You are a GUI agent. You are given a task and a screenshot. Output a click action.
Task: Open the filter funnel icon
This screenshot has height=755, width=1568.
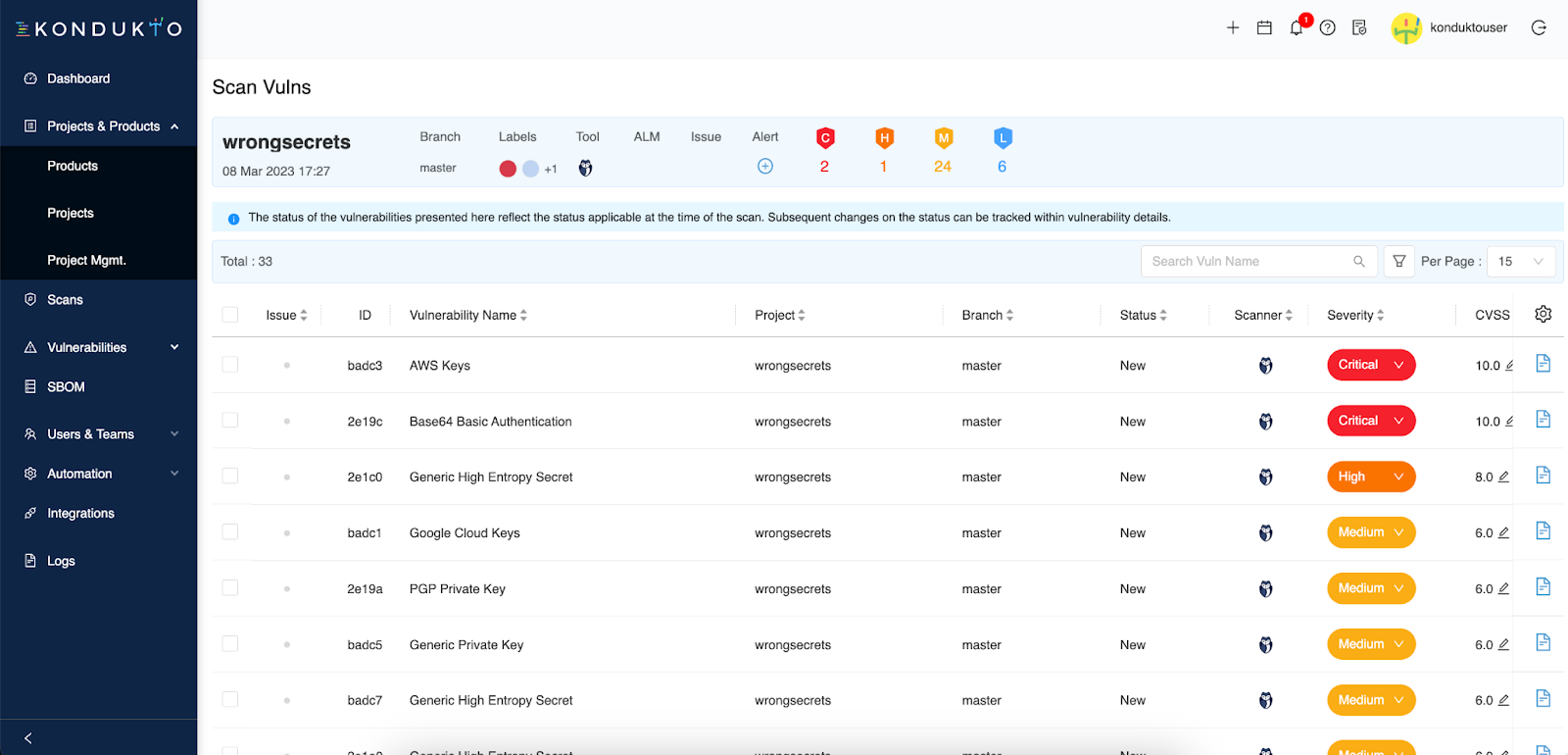pyautogui.click(x=1399, y=262)
